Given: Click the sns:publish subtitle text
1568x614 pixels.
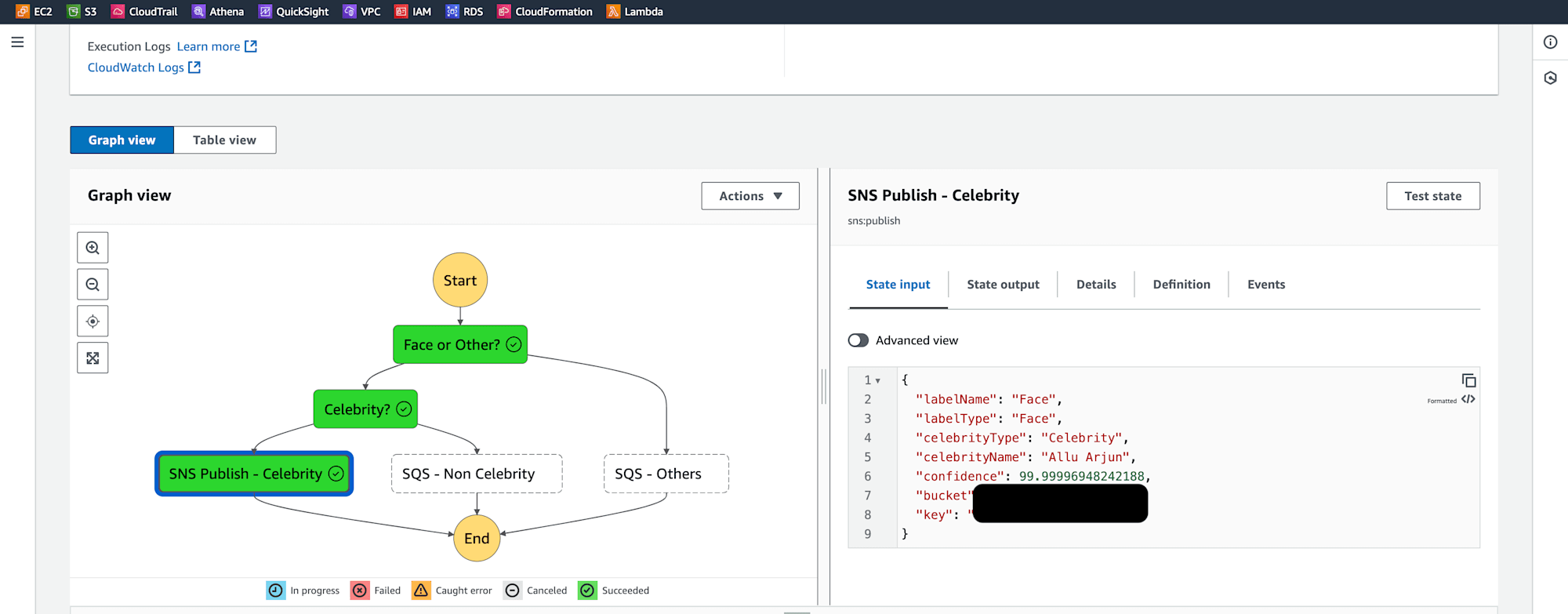Looking at the screenshot, I should [873, 221].
